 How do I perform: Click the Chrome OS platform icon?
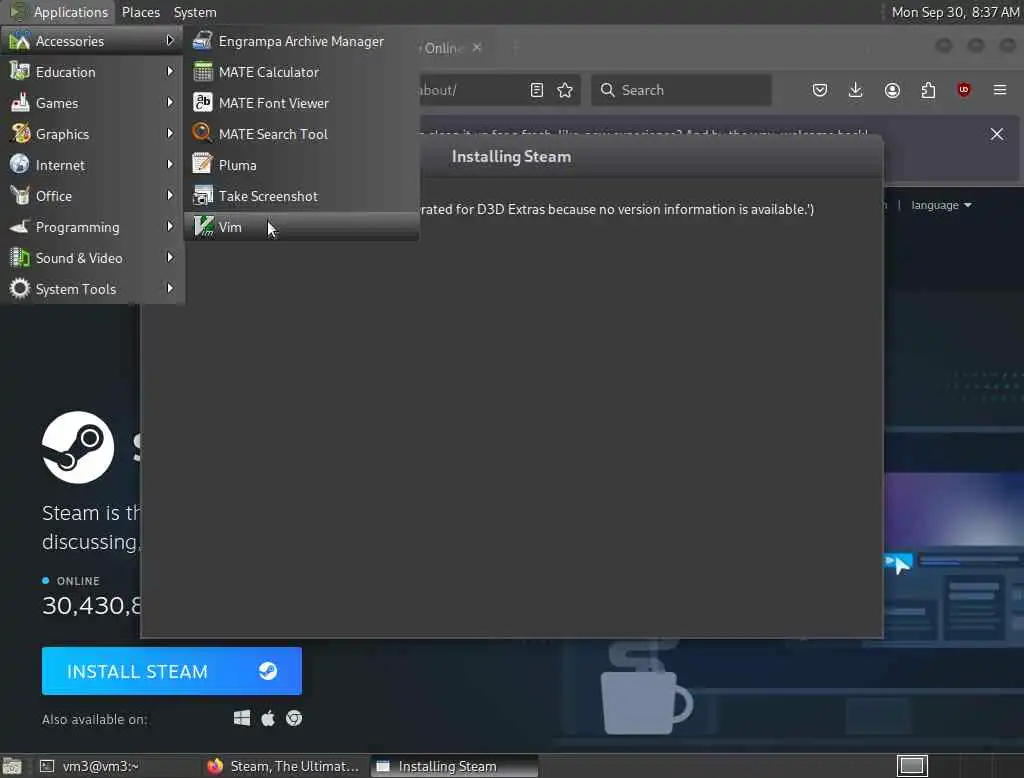tap(294, 719)
